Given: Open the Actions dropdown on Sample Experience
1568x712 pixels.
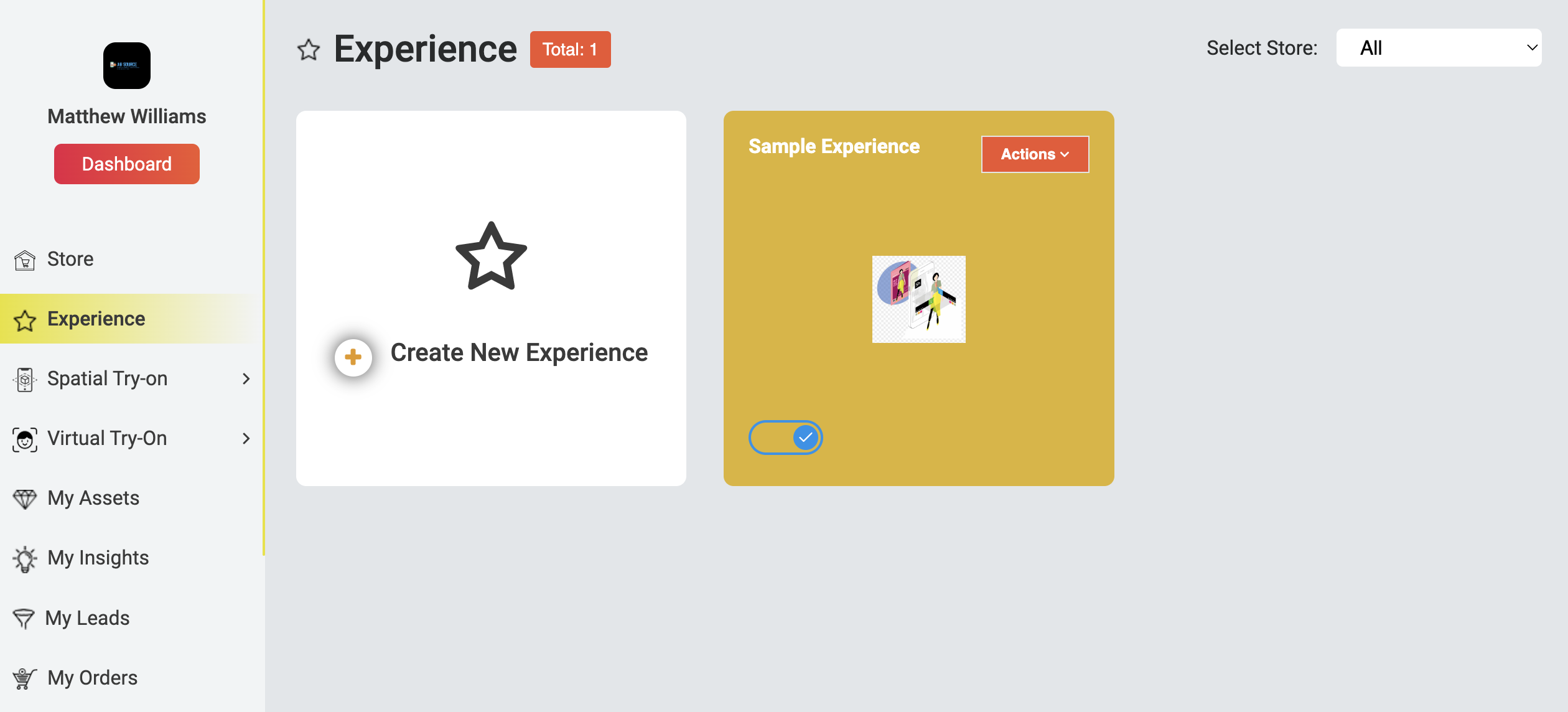Looking at the screenshot, I should pyautogui.click(x=1035, y=154).
